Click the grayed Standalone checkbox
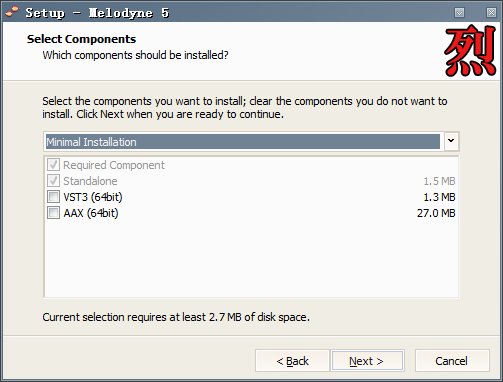 [53, 181]
